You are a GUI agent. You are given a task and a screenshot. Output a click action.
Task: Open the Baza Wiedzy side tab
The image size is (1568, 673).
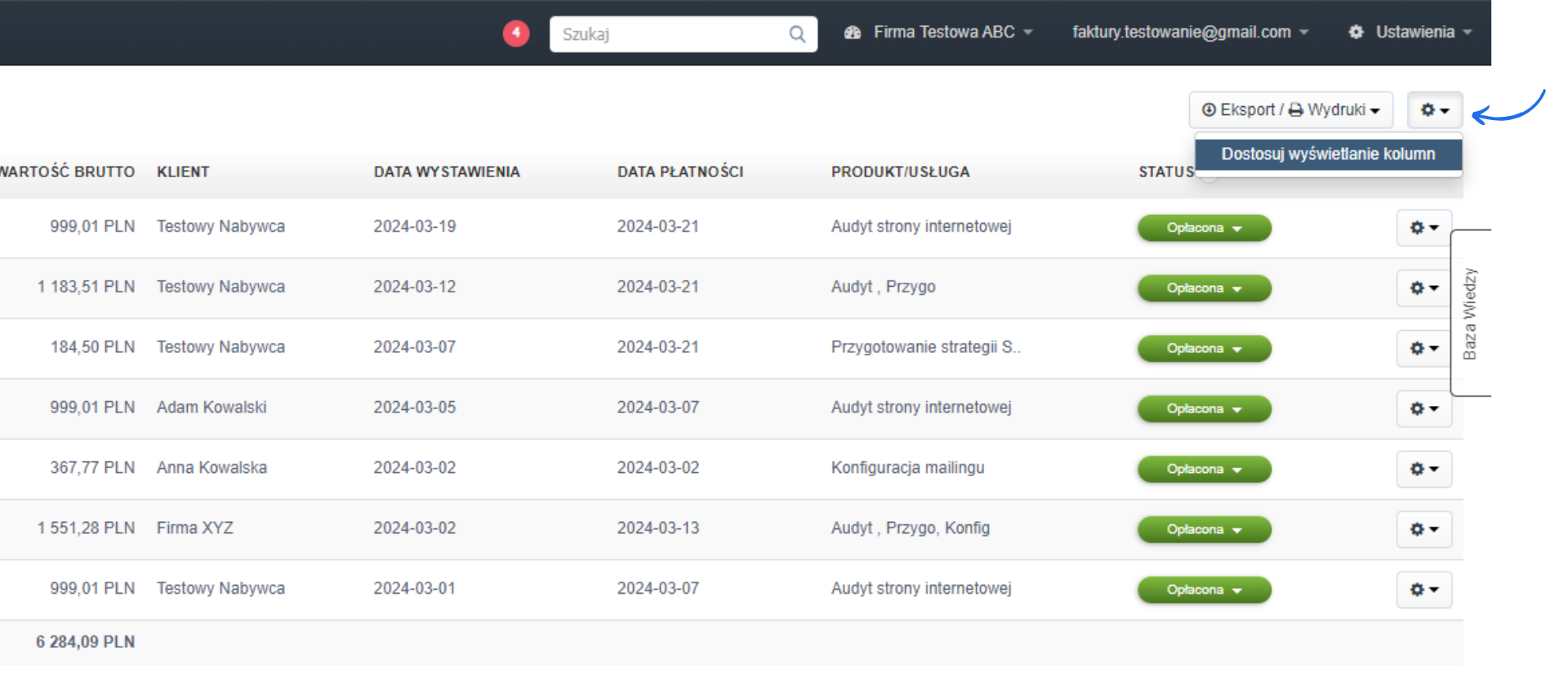tap(1470, 314)
